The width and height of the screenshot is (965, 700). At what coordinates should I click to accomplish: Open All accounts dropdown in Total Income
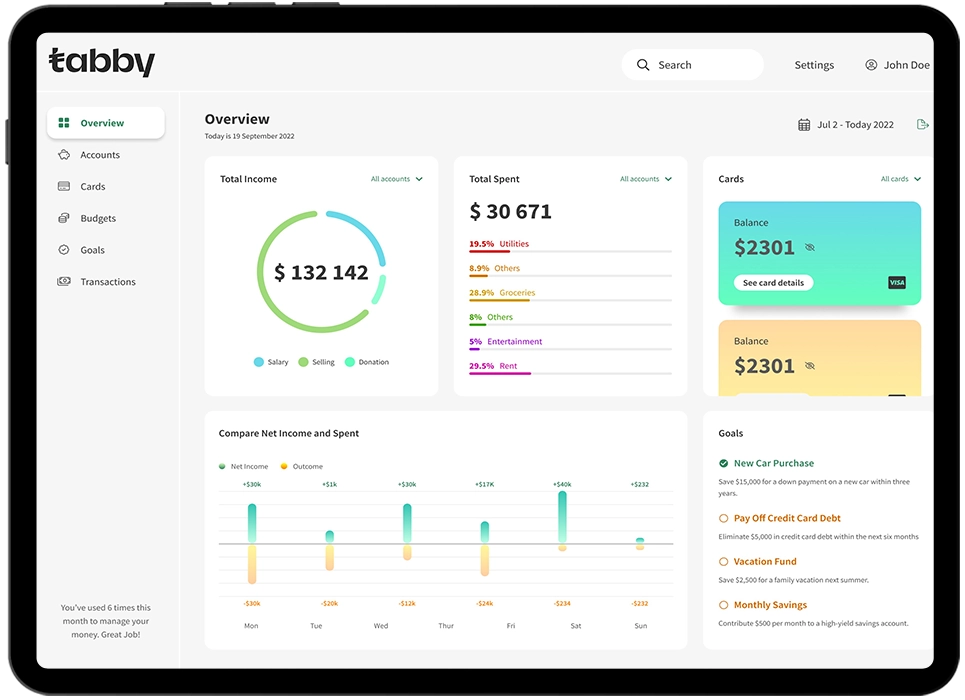coord(397,179)
